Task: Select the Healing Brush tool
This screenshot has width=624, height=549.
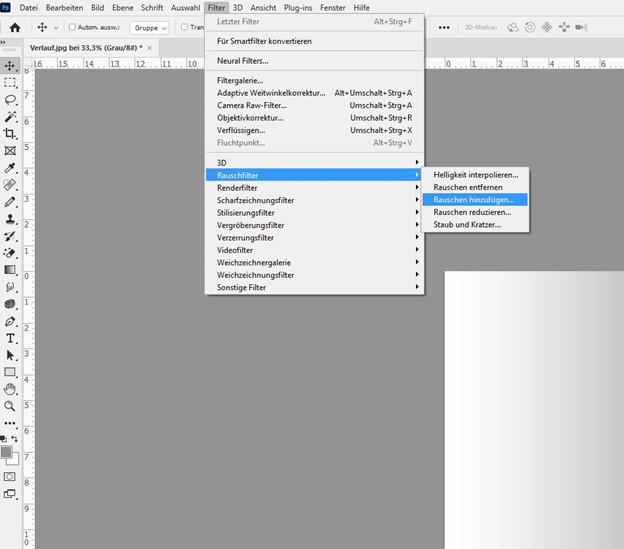Action: point(10,185)
